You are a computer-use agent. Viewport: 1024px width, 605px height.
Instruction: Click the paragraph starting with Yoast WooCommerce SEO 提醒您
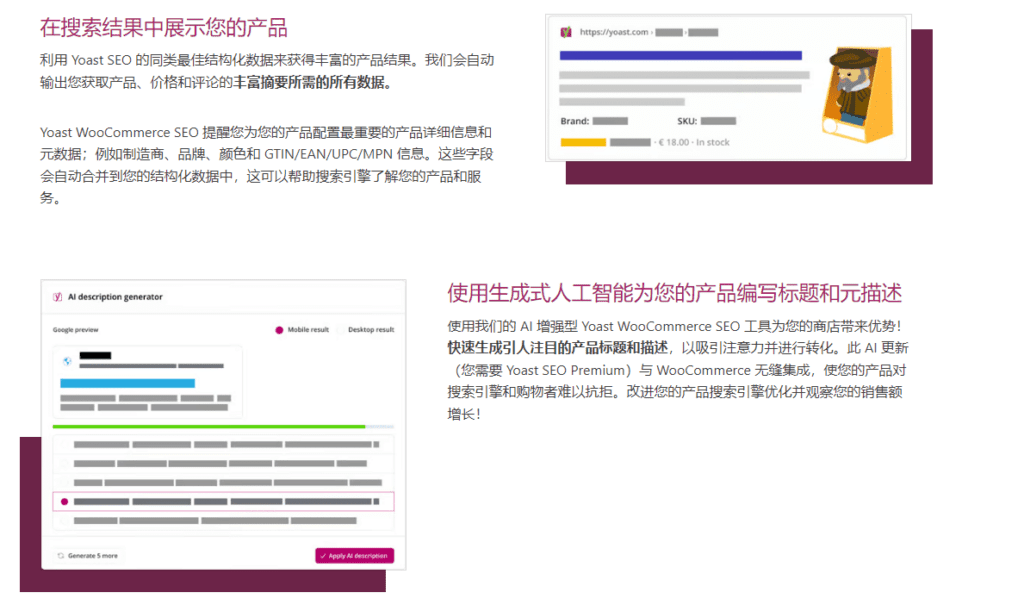[x=267, y=165]
